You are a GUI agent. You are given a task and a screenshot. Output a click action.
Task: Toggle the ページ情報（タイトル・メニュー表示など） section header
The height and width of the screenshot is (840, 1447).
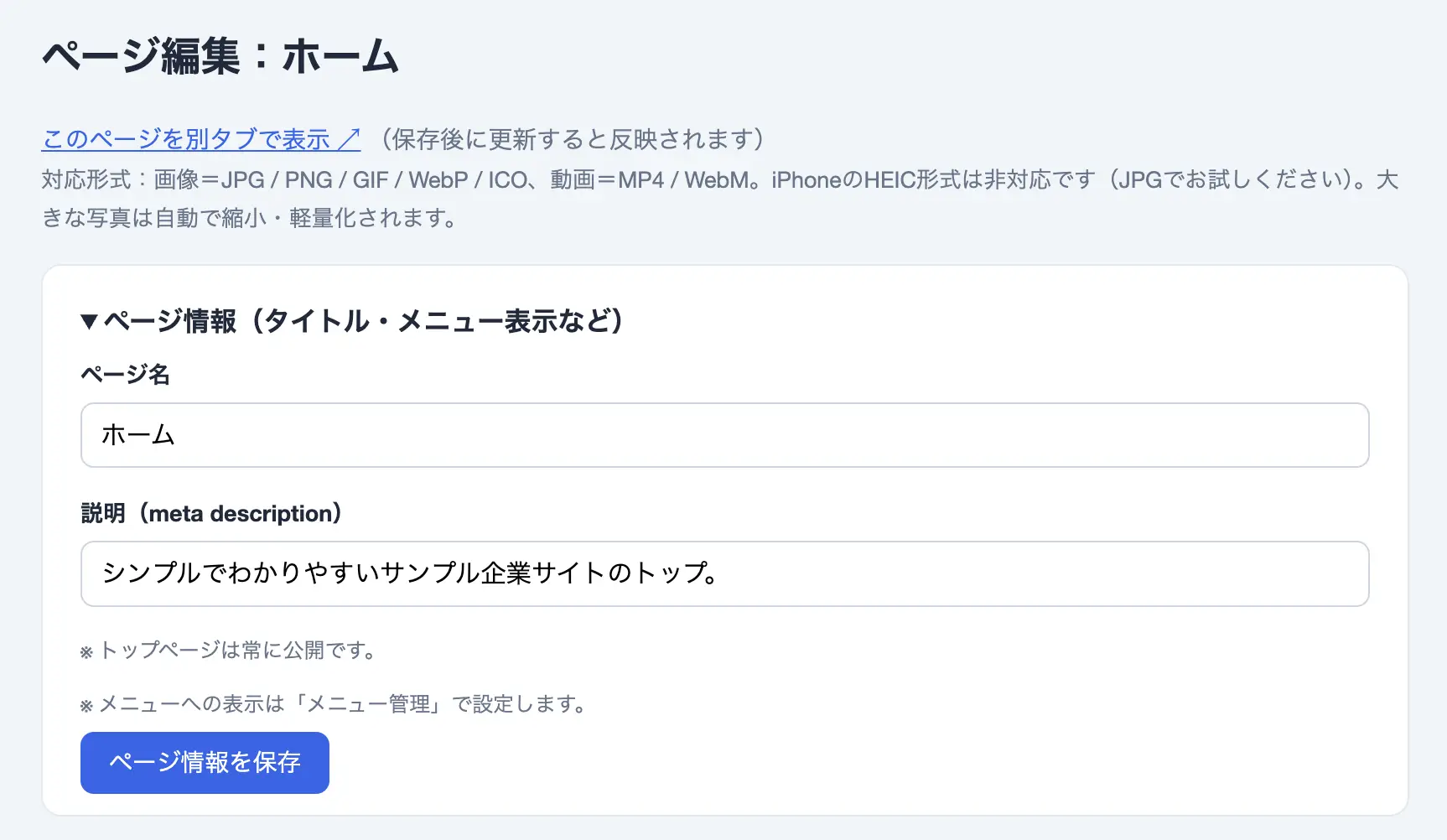[x=352, y=321]
